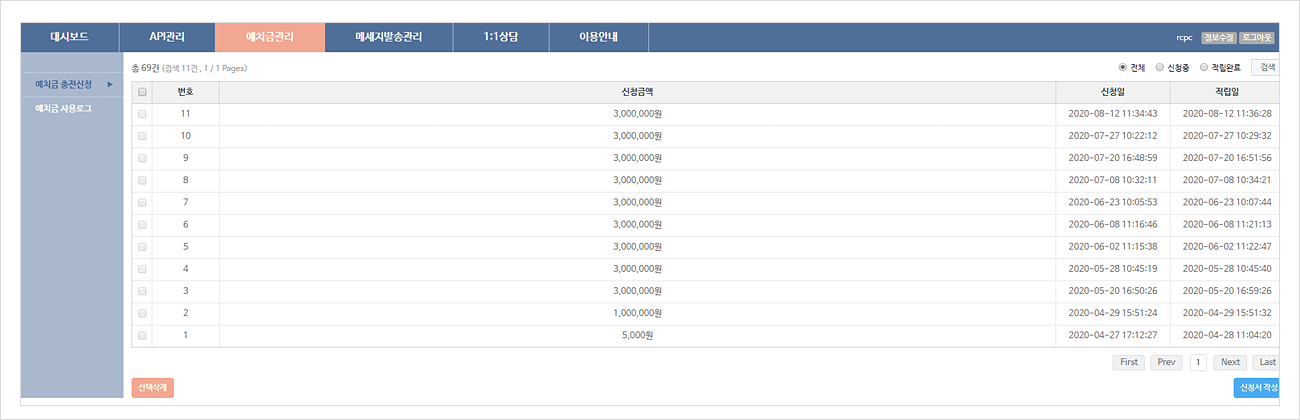Click the 5,000원 amount cell
This screenshot has width=1300, height=420.
pyautogui.click(x=637, y=335)
